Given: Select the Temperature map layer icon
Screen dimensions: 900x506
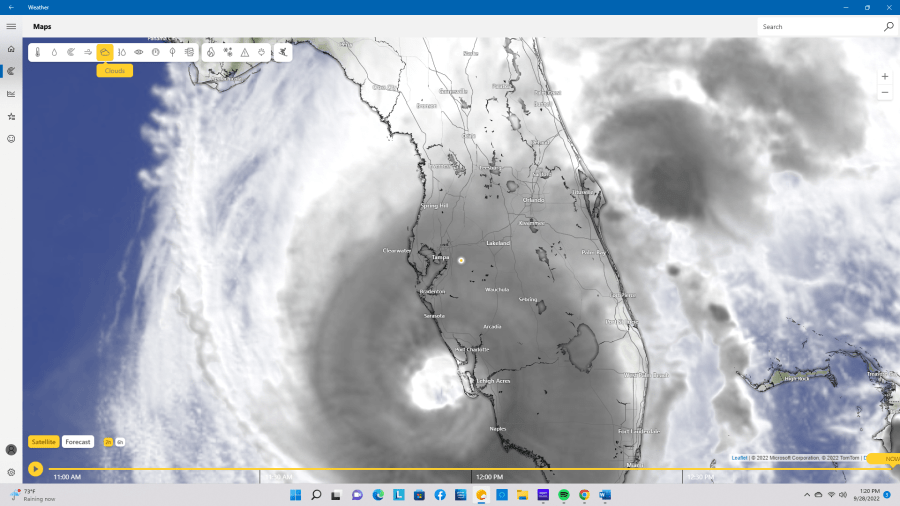Looking at the screenshot, I should (37, 51).
